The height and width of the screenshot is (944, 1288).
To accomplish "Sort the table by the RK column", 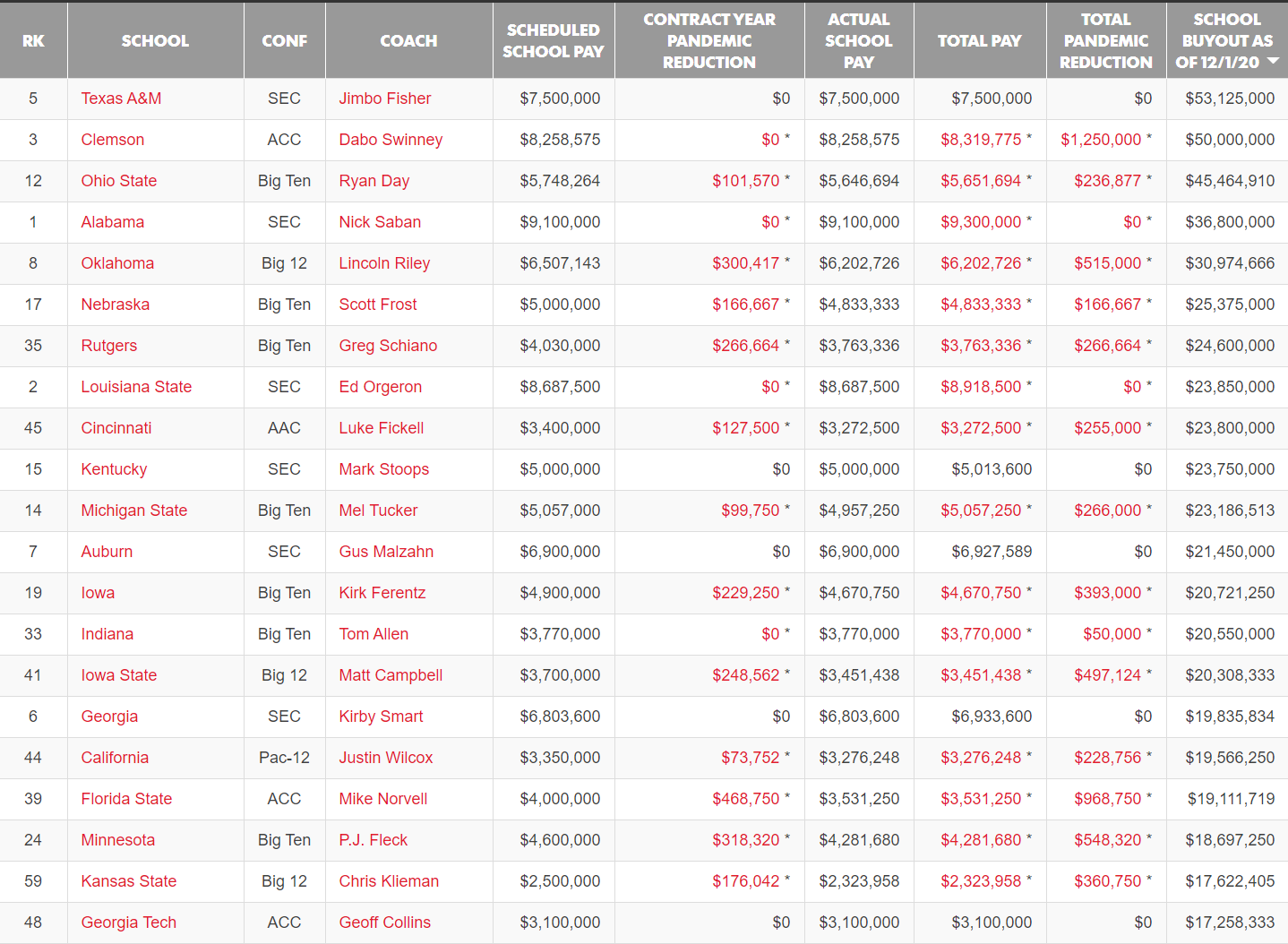I will 33,40.
